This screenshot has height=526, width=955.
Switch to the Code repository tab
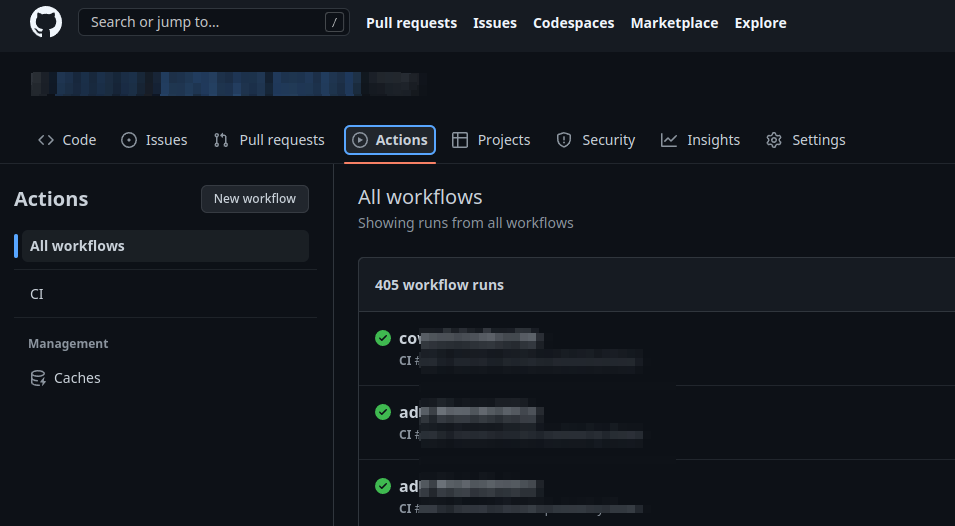[67, 140]
